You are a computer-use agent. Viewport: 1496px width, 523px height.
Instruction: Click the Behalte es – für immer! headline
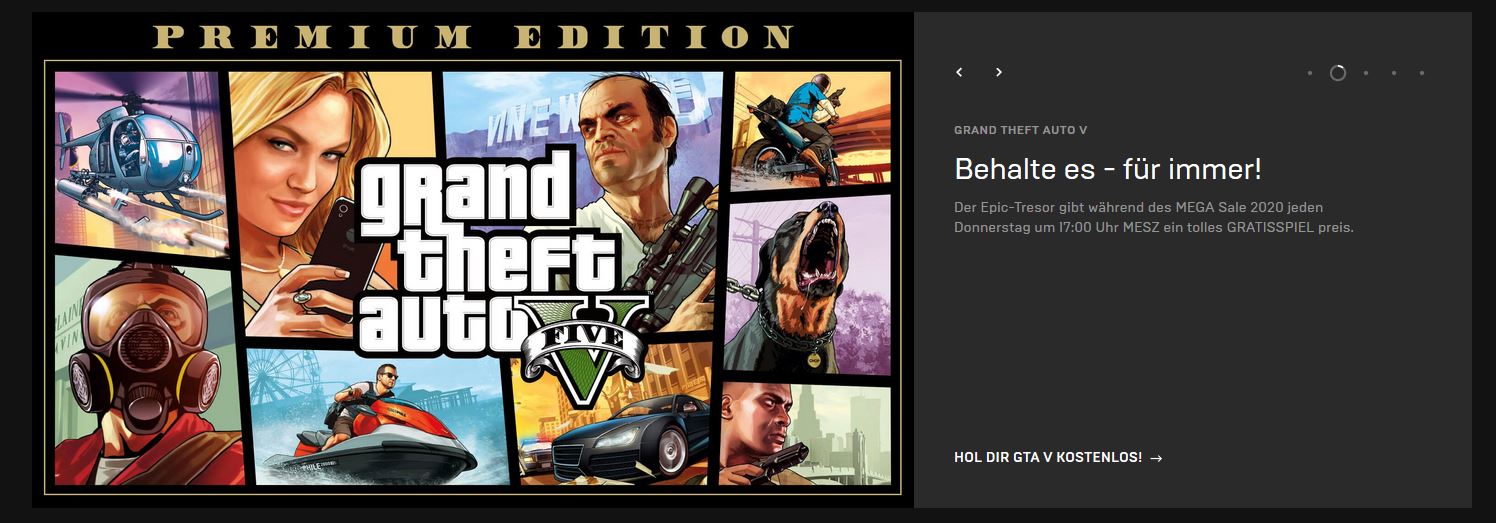click(1108, 169)
